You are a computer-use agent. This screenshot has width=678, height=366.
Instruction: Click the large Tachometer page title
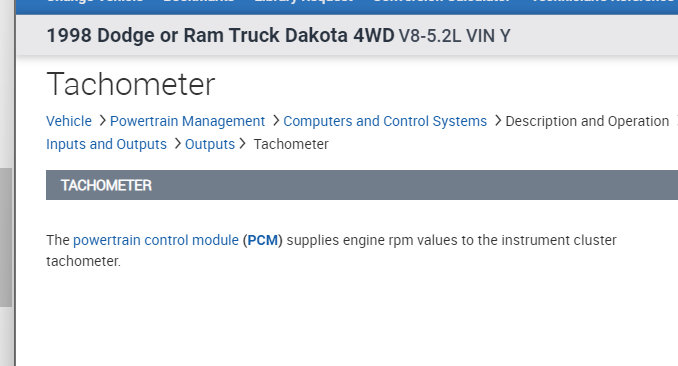click(x=131, y=84)
